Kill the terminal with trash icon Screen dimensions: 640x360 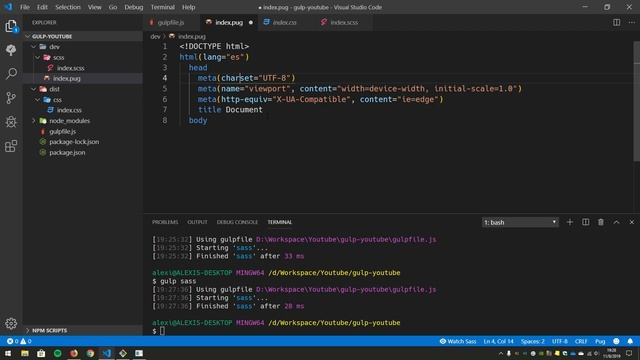(601, 222)
